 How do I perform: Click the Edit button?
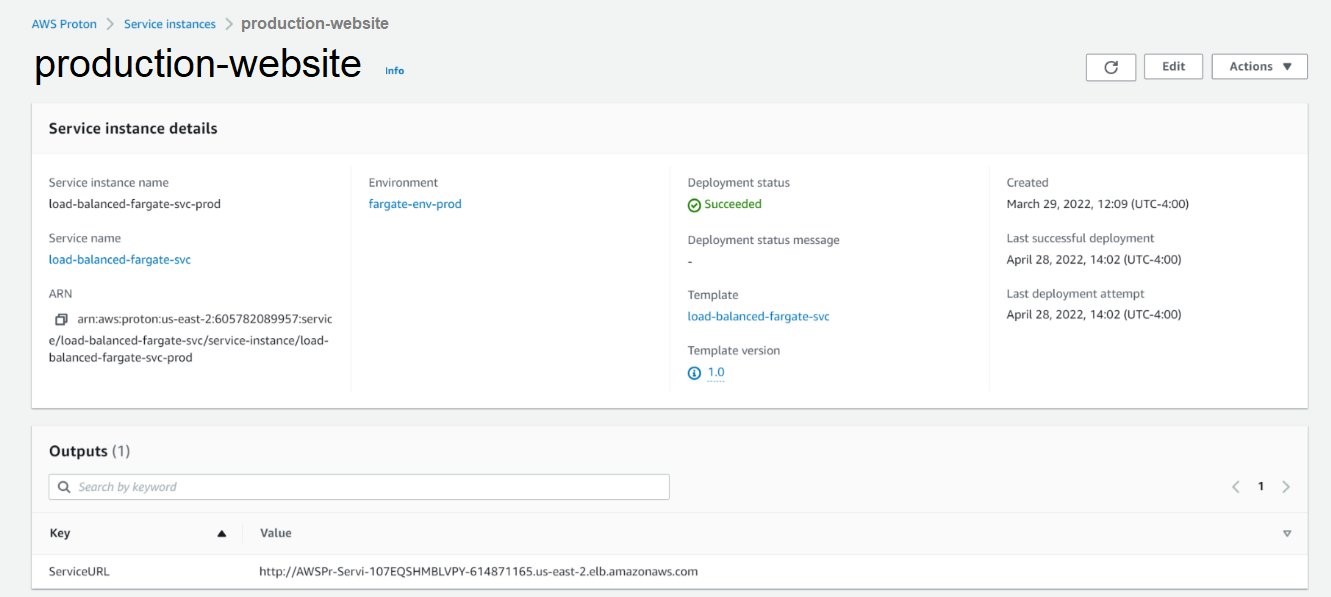[x=1174, y=67]
